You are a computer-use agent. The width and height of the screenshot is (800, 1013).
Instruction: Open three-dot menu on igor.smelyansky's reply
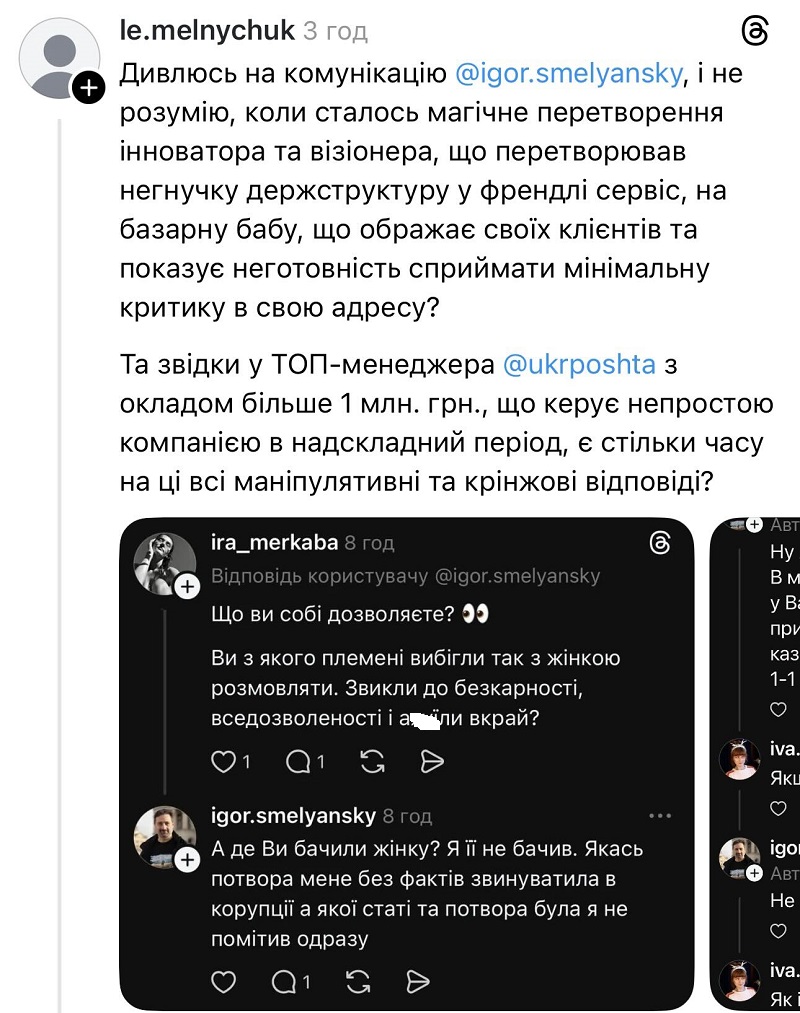click(660, 816)
